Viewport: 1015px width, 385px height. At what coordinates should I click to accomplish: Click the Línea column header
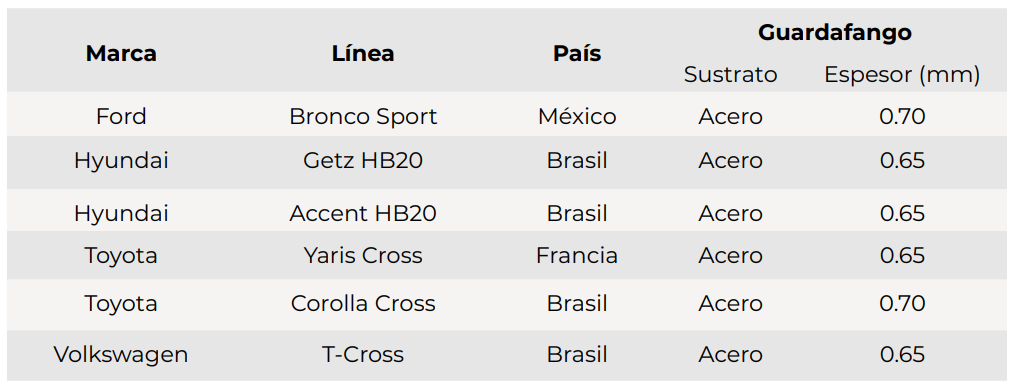(x=363, y=54)
